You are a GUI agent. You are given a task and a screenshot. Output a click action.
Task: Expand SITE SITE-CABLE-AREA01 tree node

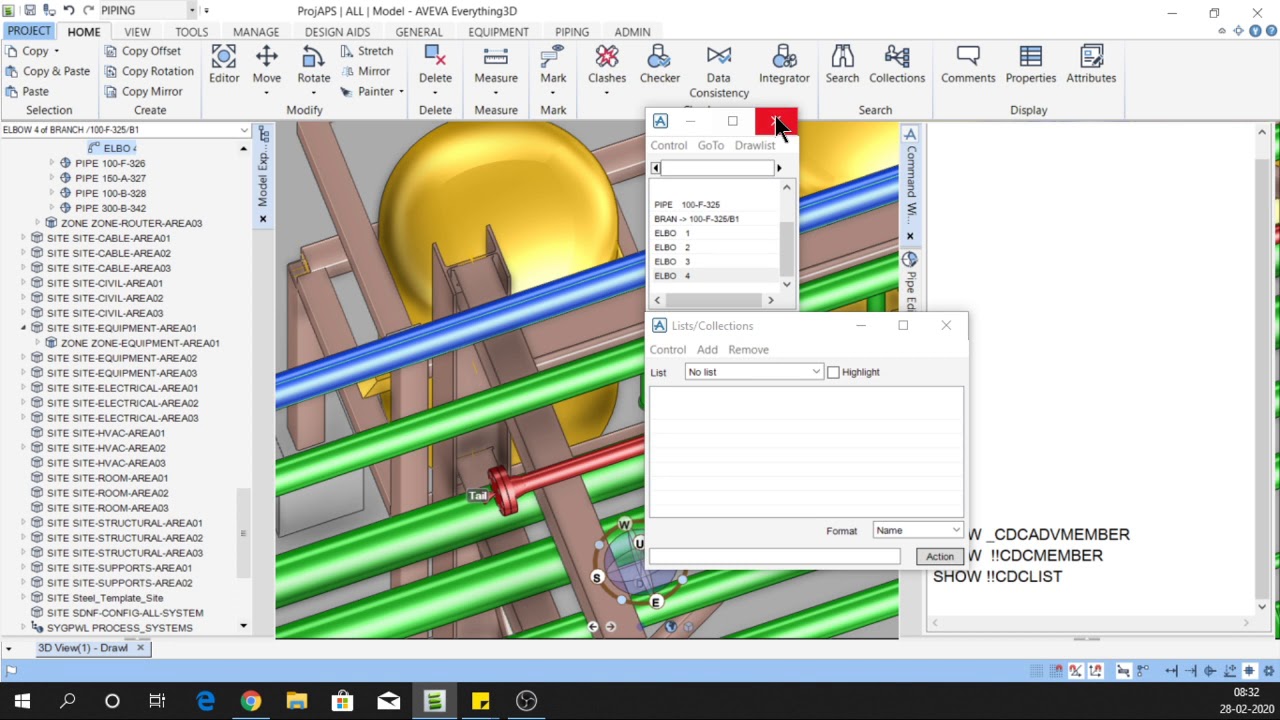tap(23, 238)
